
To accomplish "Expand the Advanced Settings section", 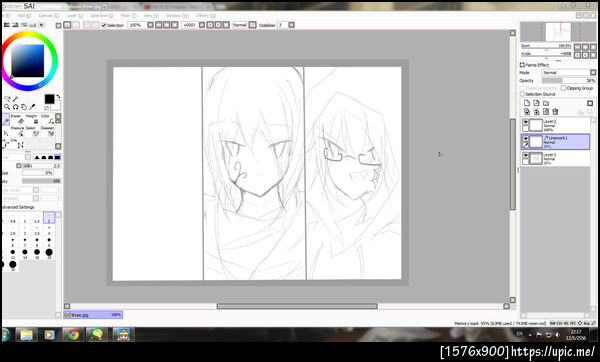I will (x=18, y=207).
